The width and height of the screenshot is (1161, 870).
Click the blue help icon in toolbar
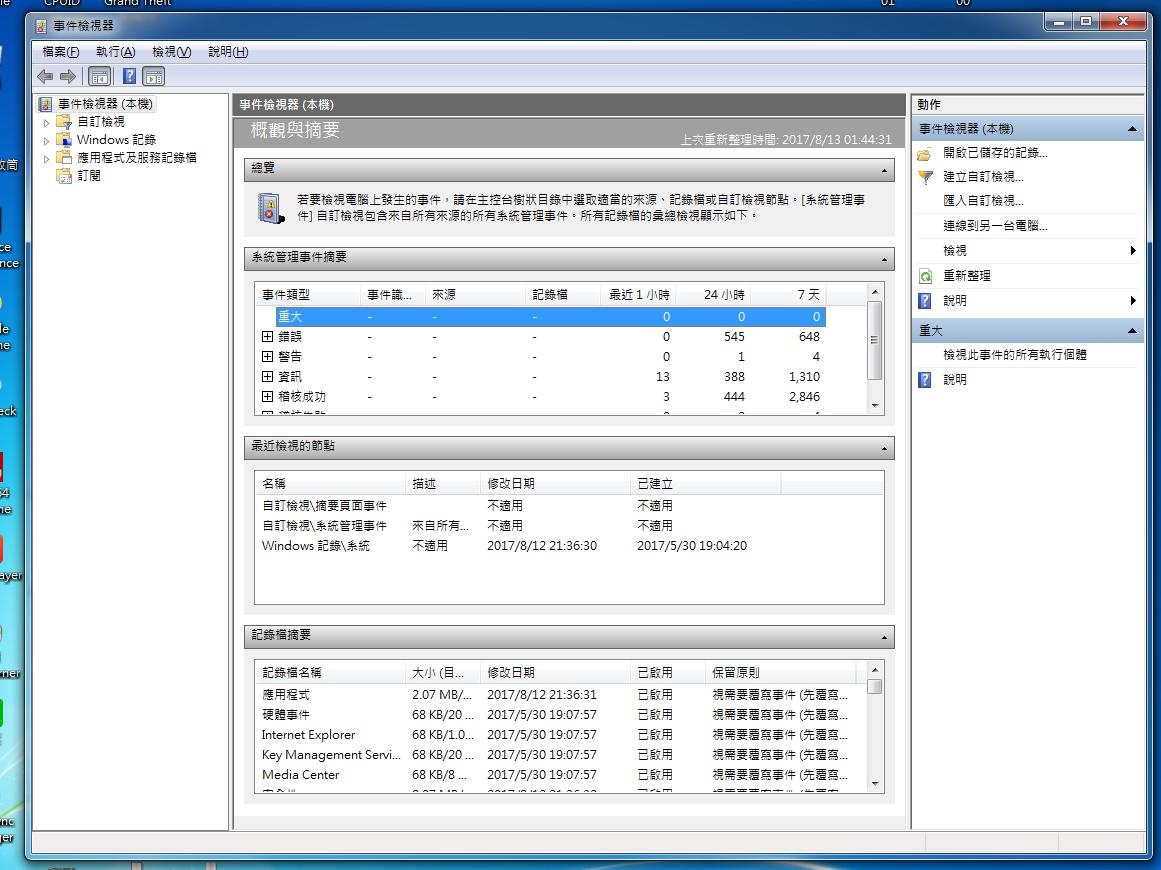129,76
